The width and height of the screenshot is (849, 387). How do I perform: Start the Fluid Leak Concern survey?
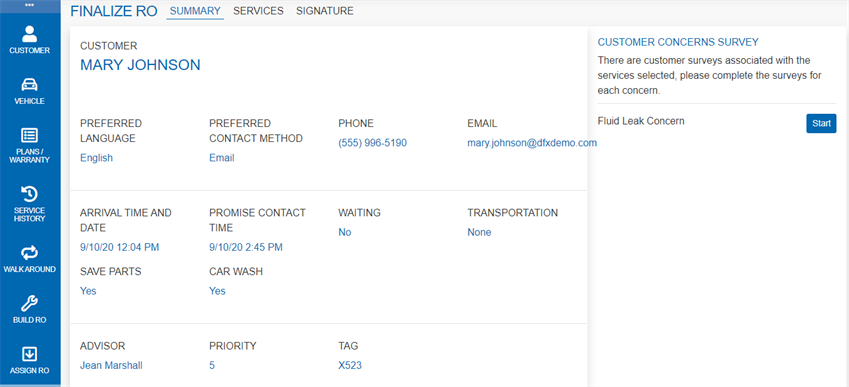pos(821,123)
